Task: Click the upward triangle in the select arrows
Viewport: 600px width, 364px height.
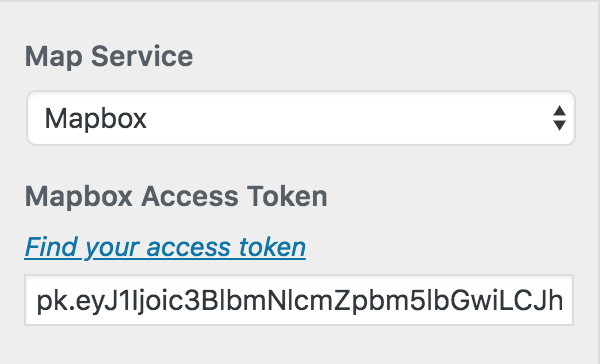Action: (559, 111)
